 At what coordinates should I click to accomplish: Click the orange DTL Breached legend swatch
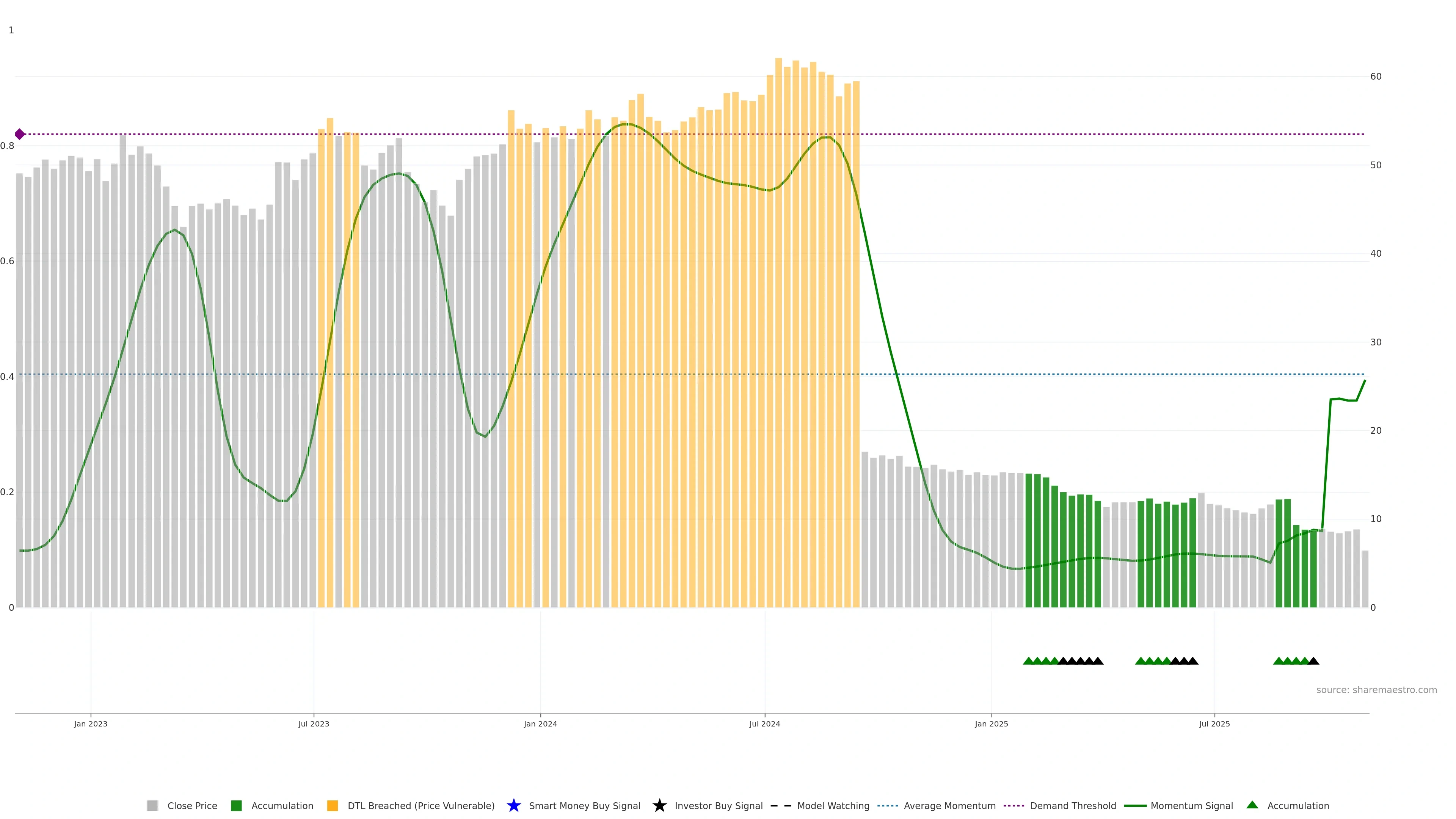[x=333, y=805]
